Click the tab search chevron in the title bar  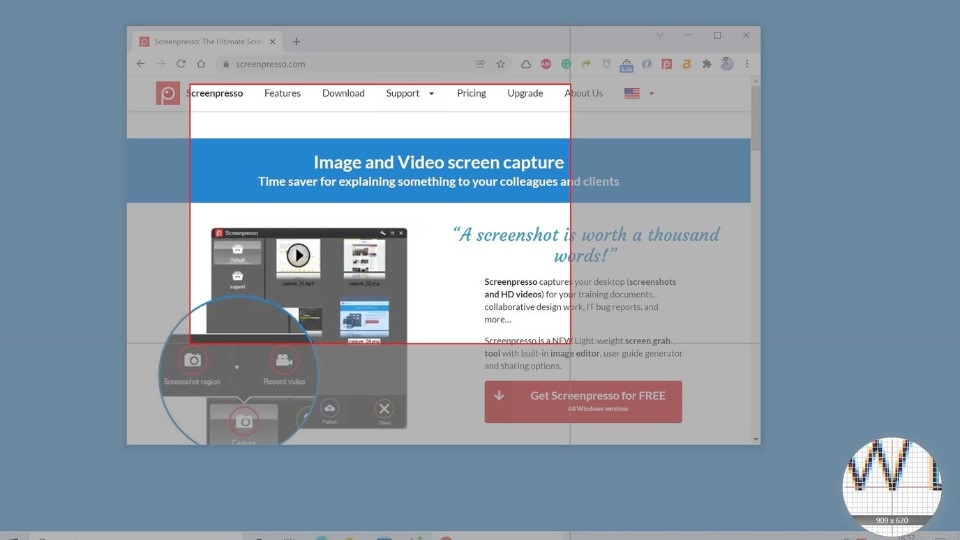point(659,35)
